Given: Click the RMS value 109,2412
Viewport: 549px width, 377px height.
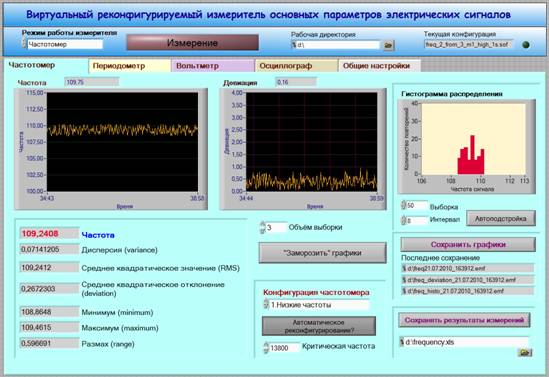Looking at the screenshot, I should (49, 267).
